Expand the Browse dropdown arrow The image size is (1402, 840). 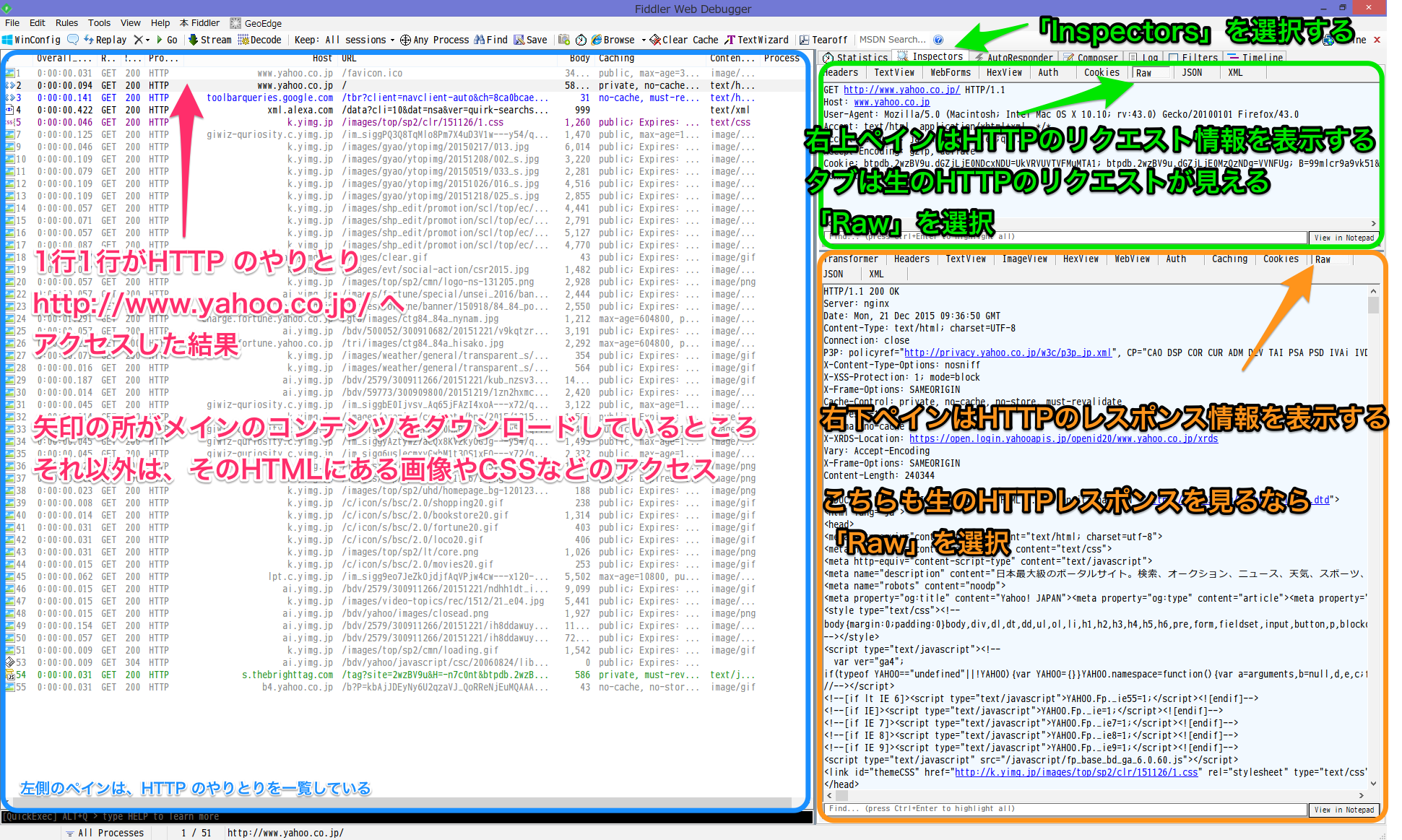[643, 40]
